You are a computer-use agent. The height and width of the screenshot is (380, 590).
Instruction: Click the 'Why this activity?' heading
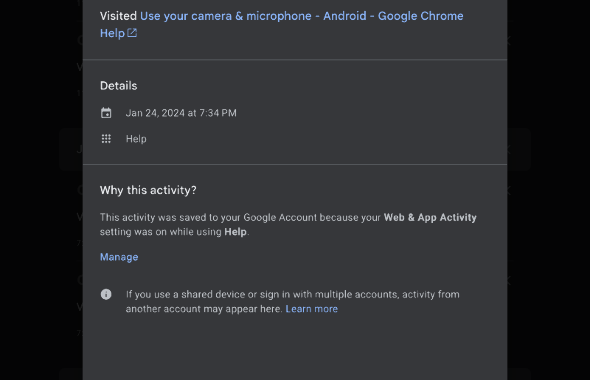point(148,190)
